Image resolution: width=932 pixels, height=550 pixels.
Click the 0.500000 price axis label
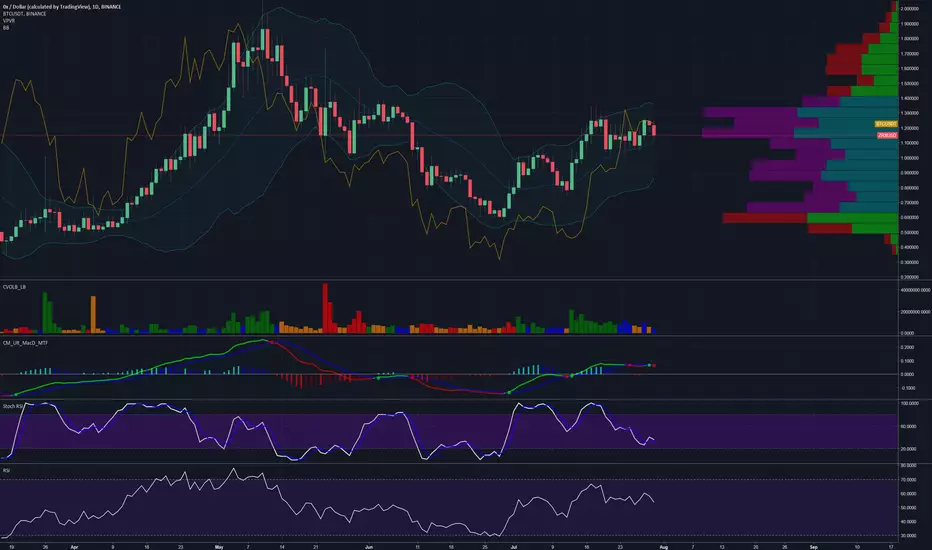point(910,232)
